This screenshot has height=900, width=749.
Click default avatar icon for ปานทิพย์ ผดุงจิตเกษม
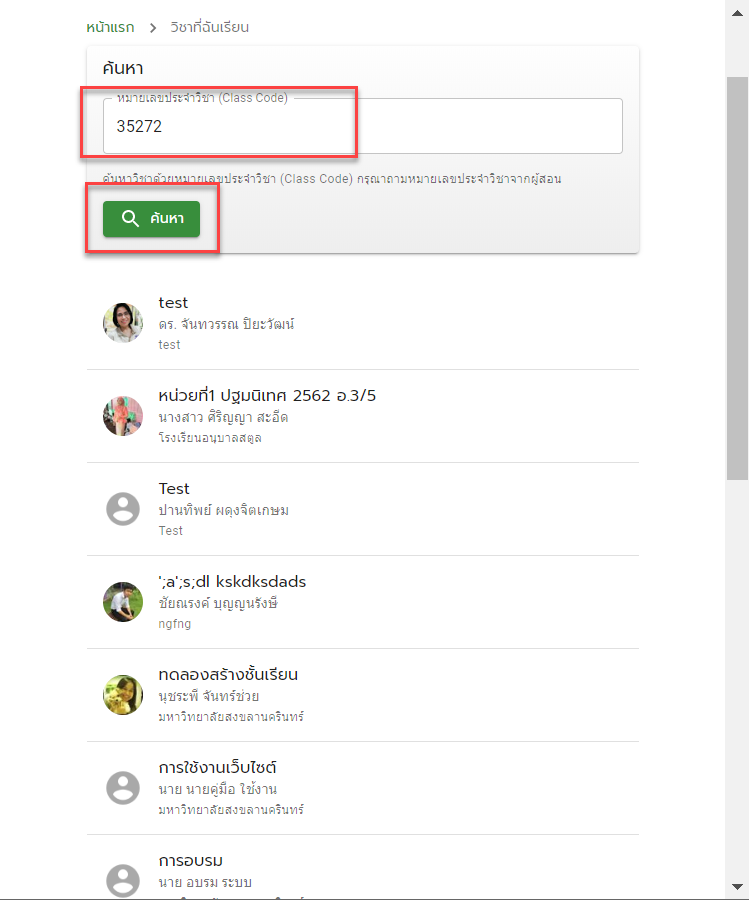point(123,509)
